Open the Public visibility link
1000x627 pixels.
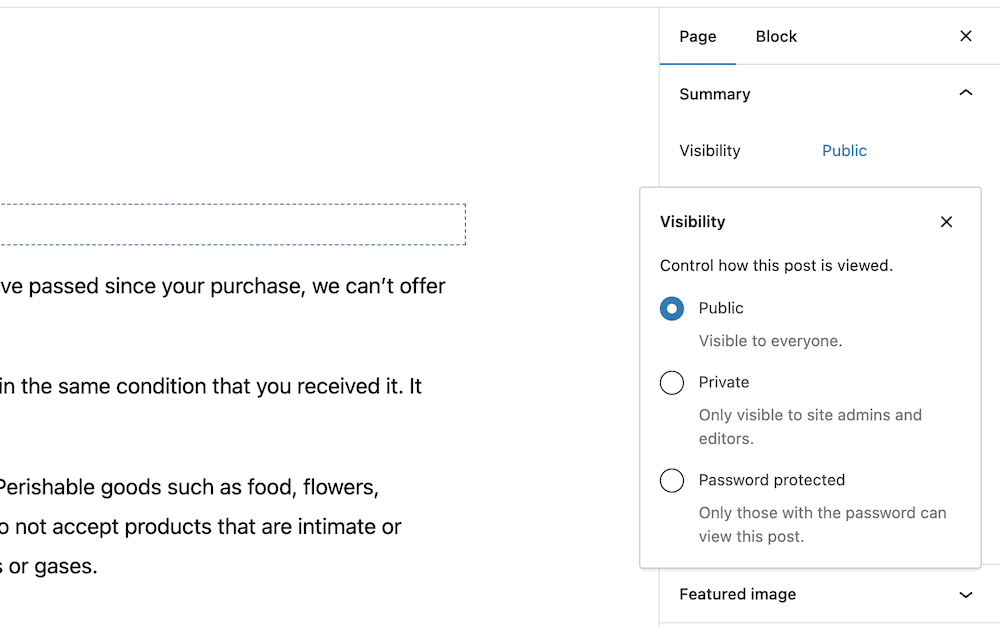click(844, 151)
